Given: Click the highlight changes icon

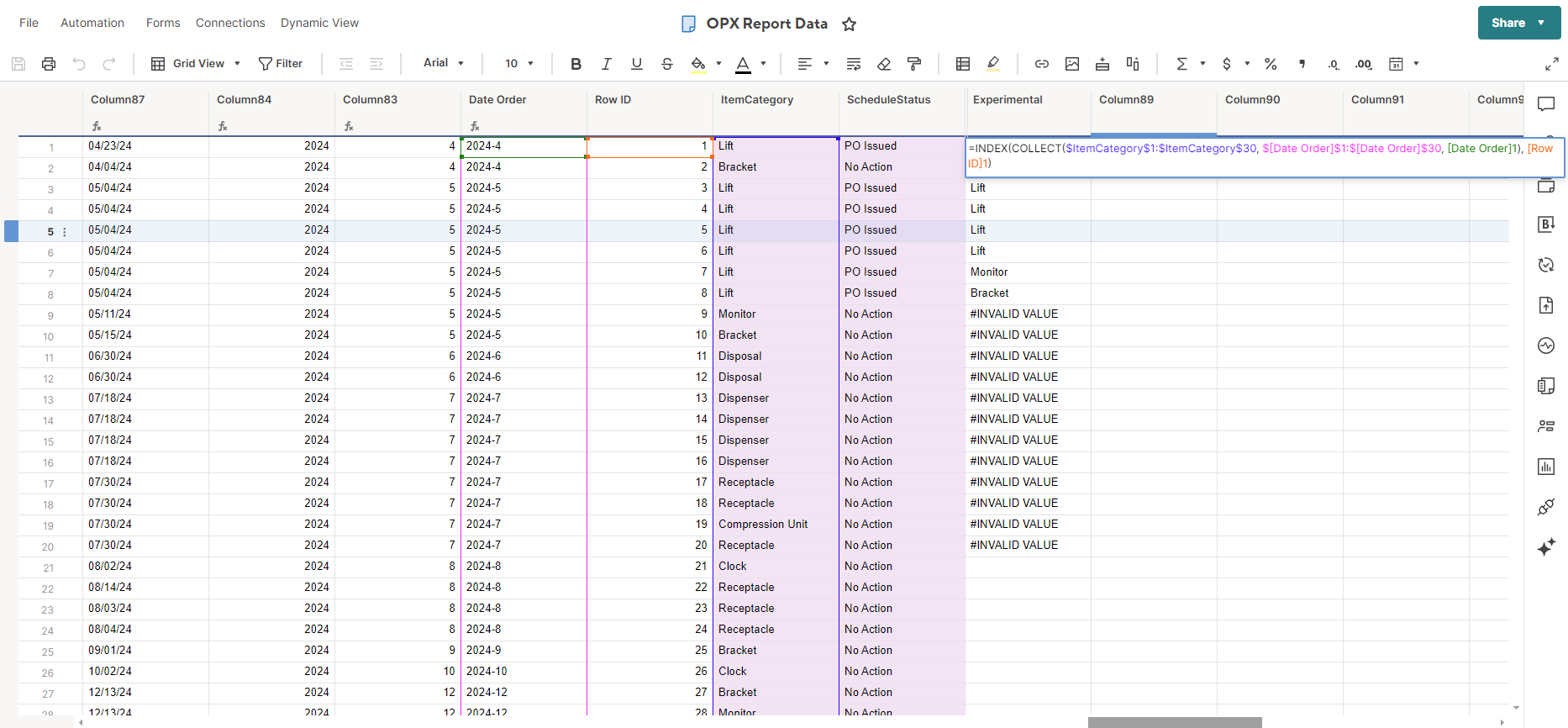Looking at the screenshot, I should pyautogui.click(x=993, y=64).
